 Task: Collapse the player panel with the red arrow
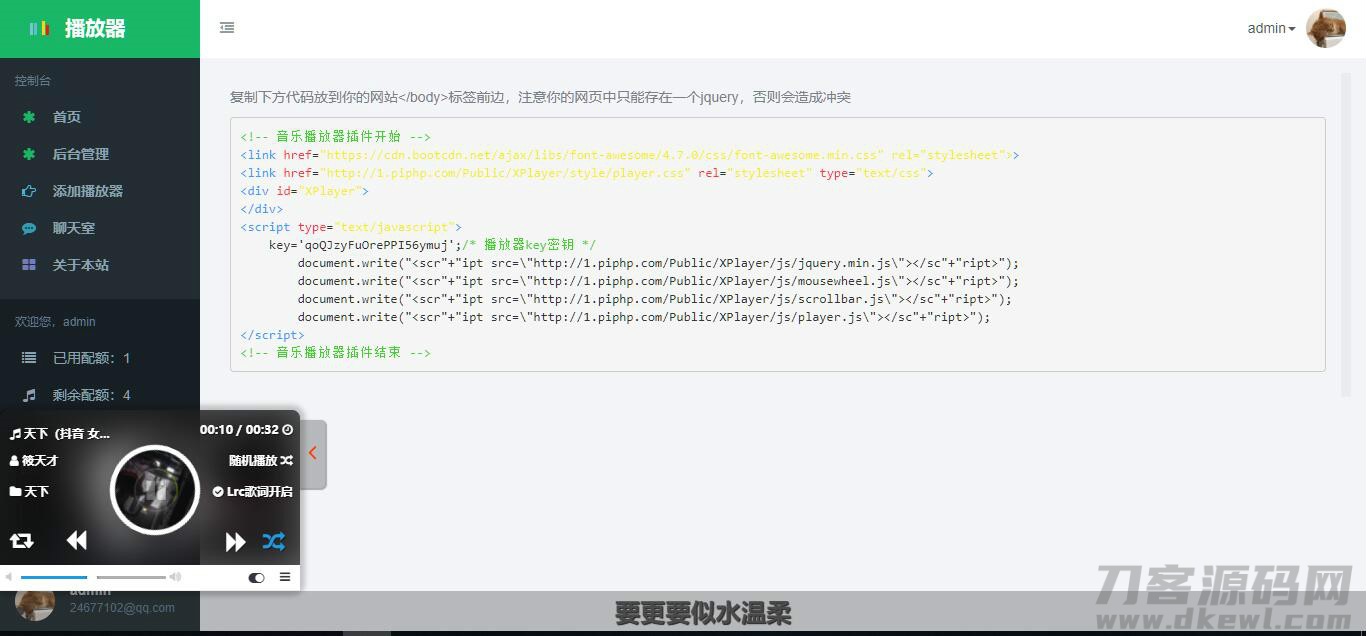pyautogui.click(x=312, y=453)
